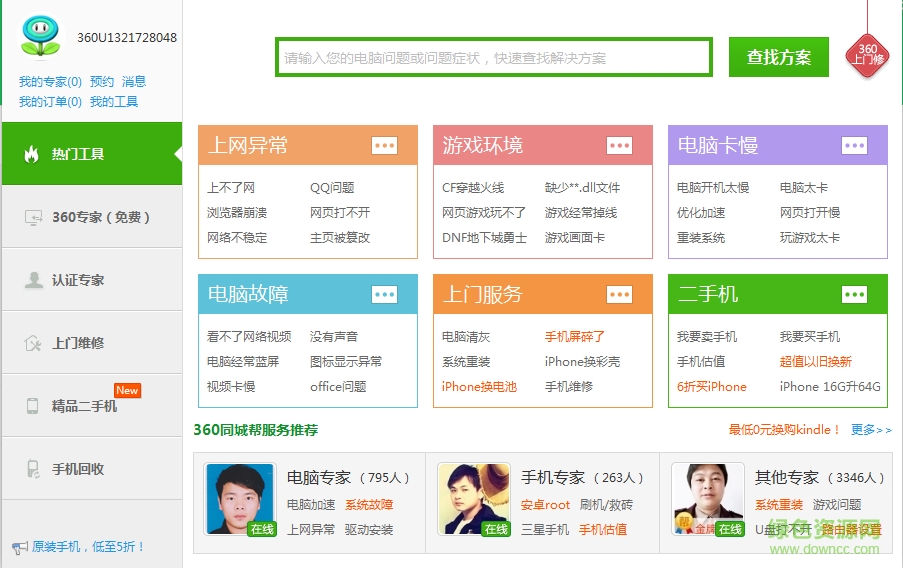Click the house repair icon beside 上门维修
The image size is (903, 568).
coord(33,343)
